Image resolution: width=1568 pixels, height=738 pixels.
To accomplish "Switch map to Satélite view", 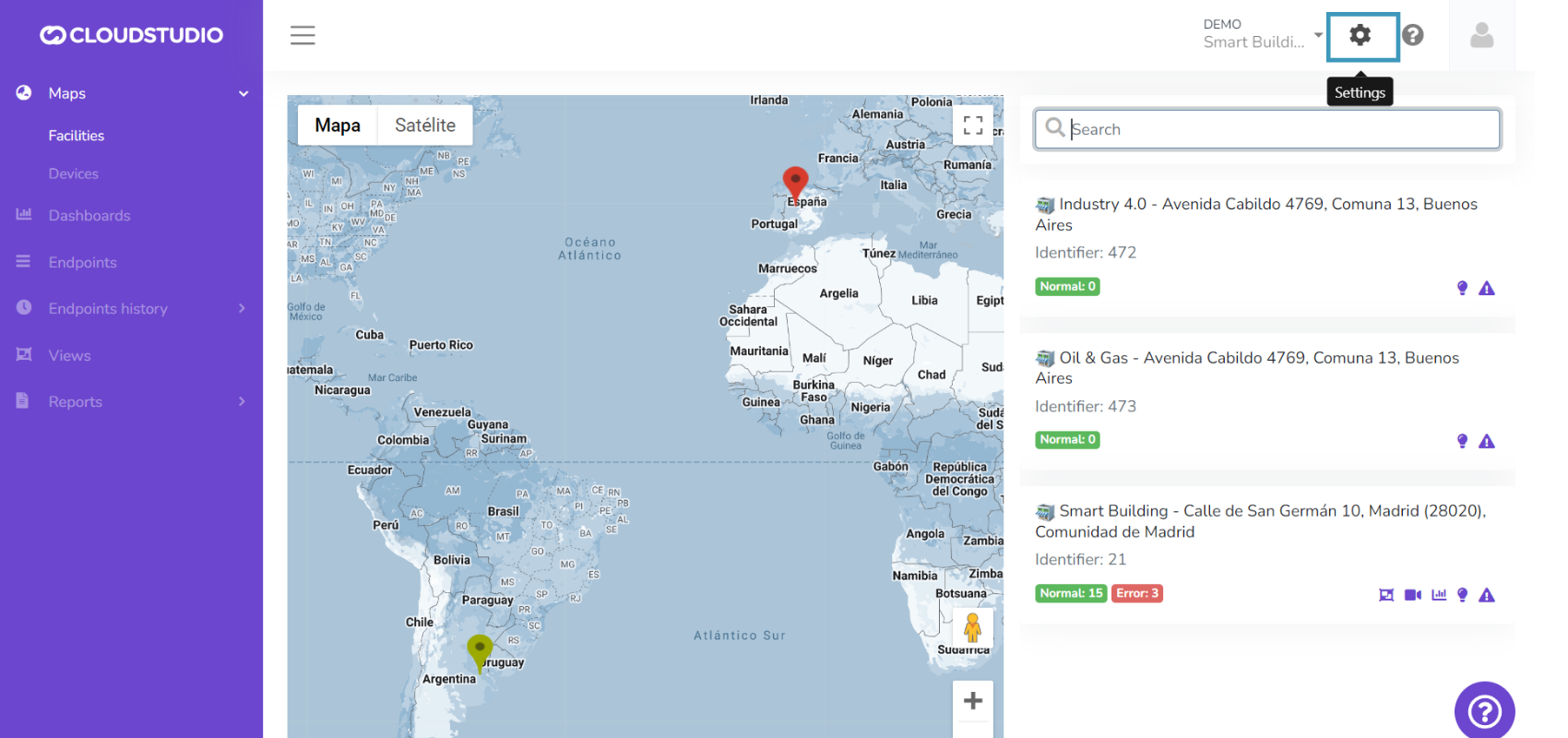I will (424, 125).
